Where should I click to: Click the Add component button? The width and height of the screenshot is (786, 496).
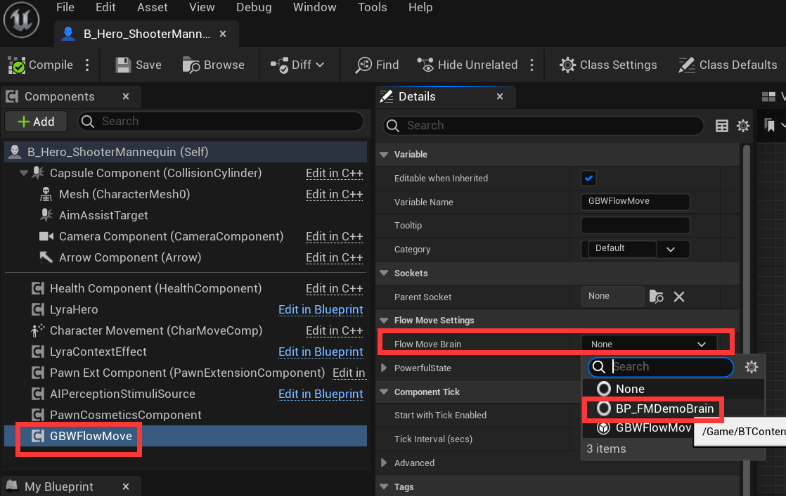point(36,121)
